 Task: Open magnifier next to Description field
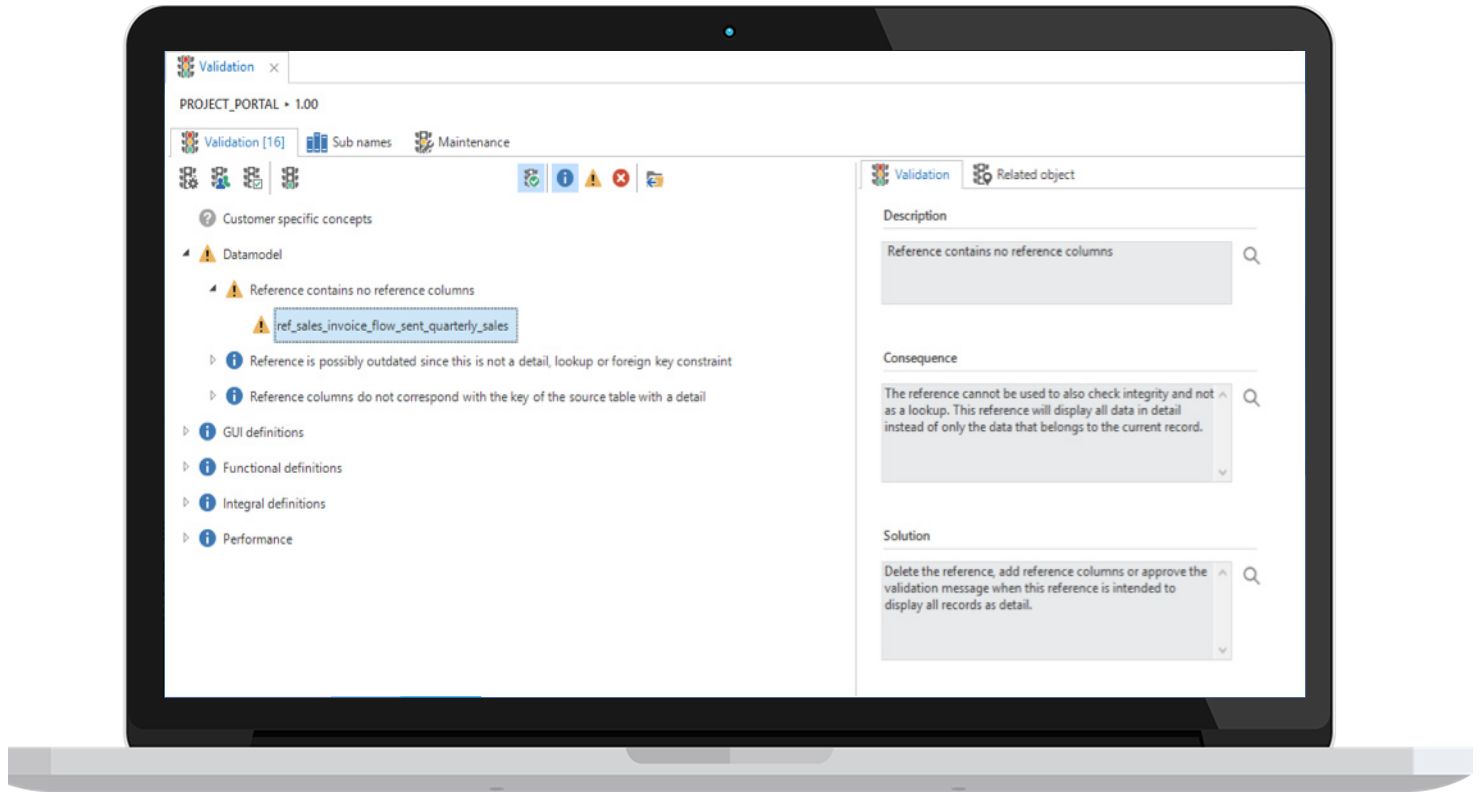pos(1250,256)
